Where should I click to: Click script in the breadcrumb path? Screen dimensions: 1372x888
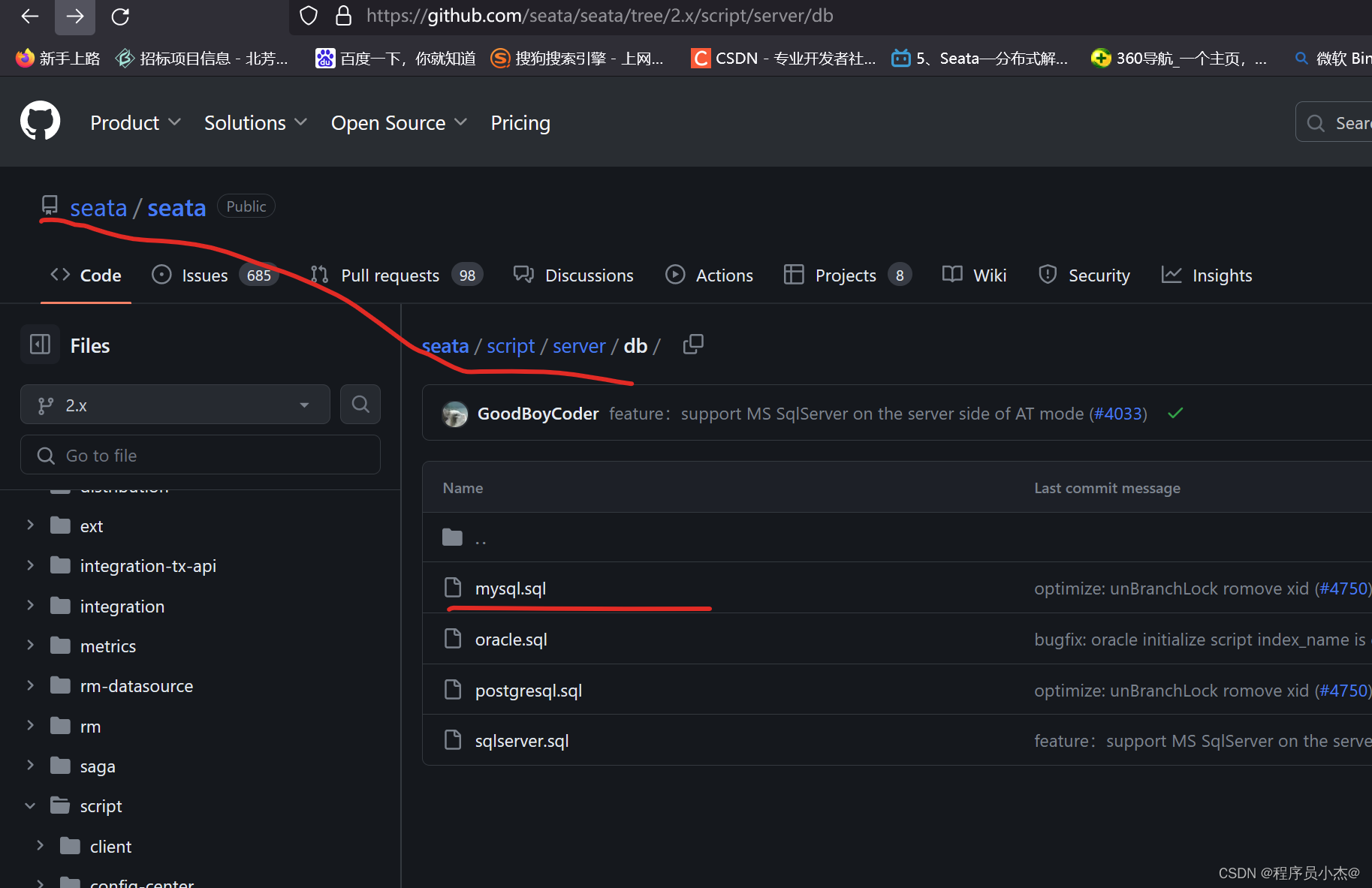coord(511,345)
